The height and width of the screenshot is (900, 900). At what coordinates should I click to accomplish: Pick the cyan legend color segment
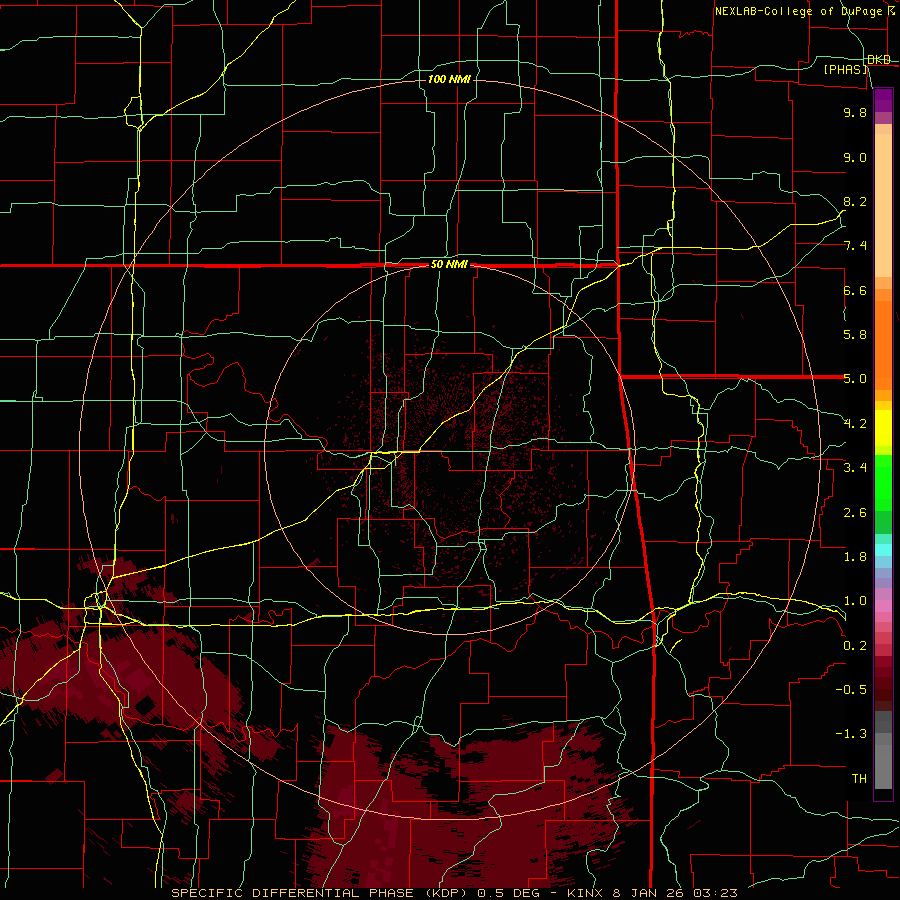click(x=883, y=550)
